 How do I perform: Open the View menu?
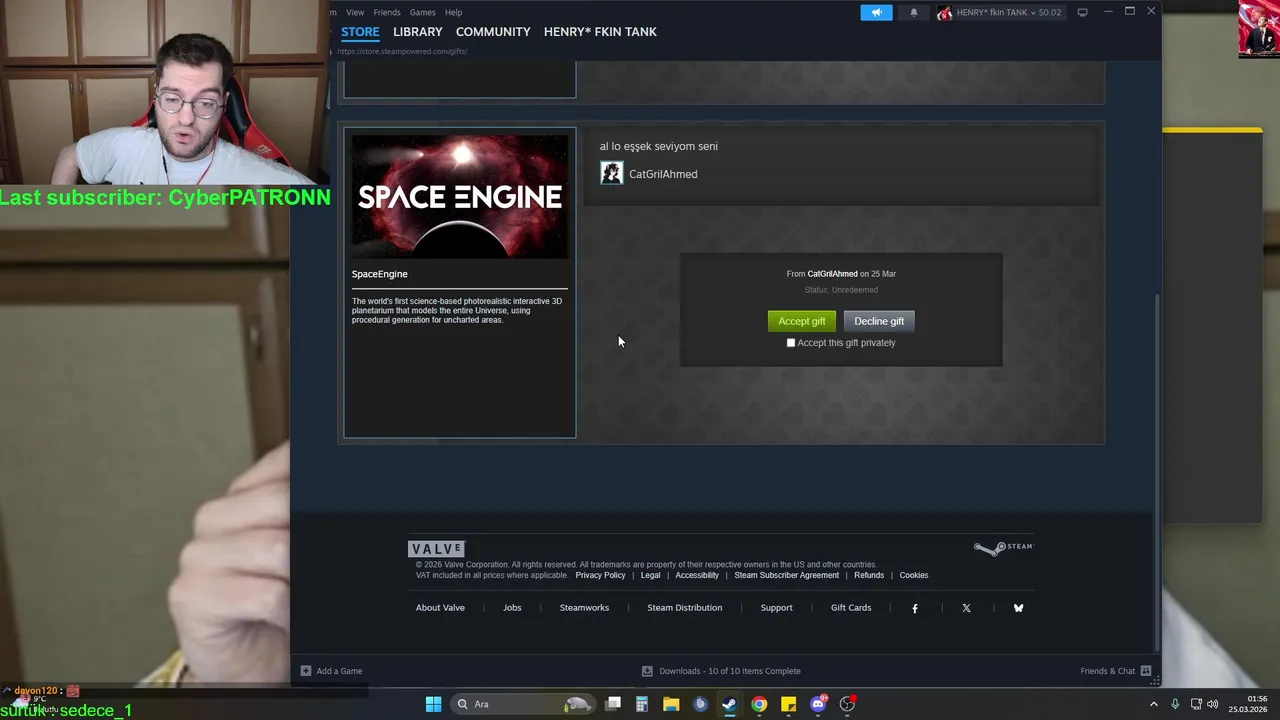tap(355, 12)
